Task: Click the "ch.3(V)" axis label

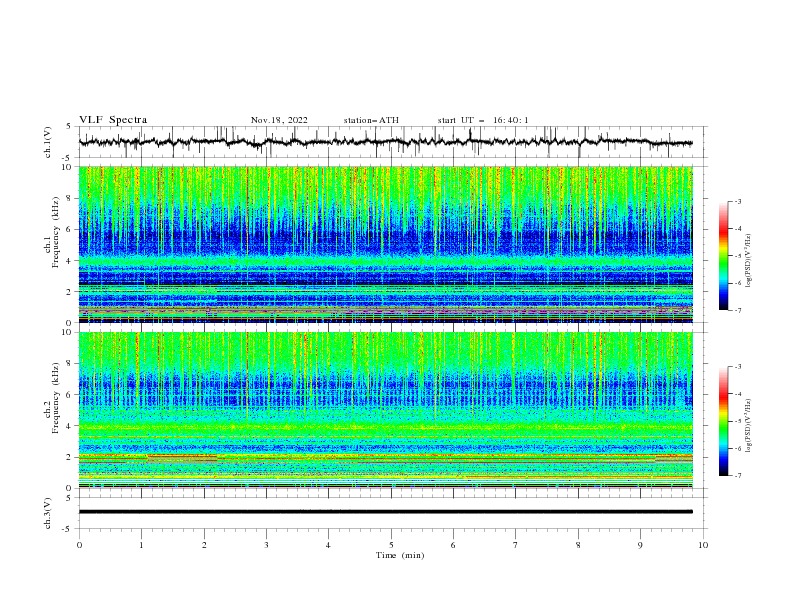Action: point(48,513)
